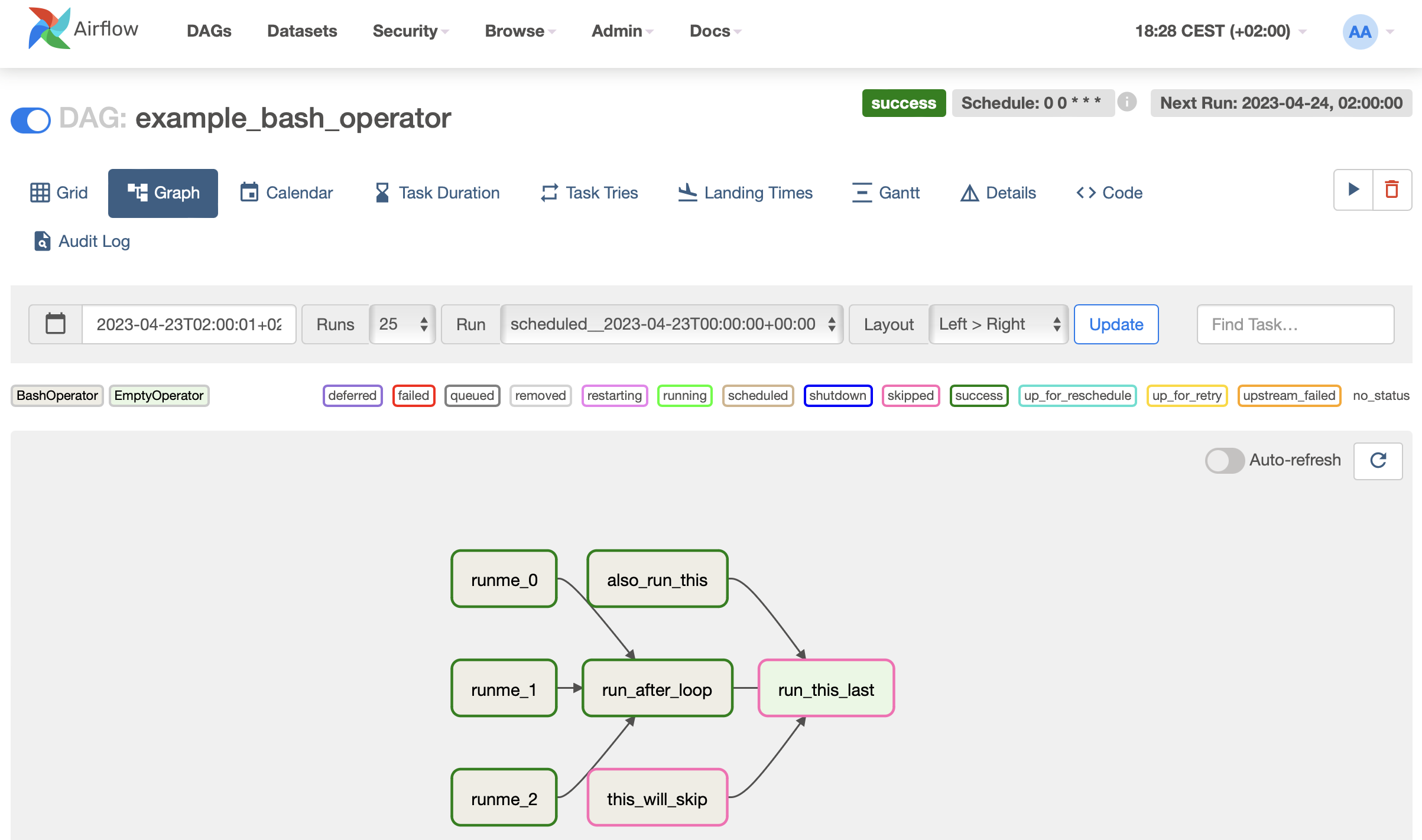
Task: Open the Run selection dropdown
Action: pyautogui.click(x=671, y=324)
